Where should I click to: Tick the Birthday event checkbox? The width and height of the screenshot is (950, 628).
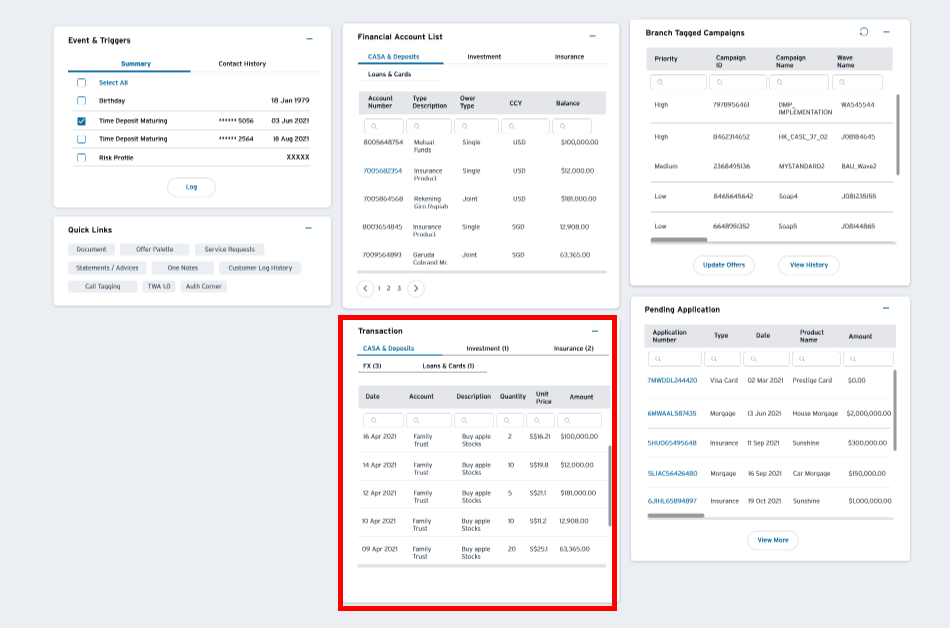tap(82, 101)
